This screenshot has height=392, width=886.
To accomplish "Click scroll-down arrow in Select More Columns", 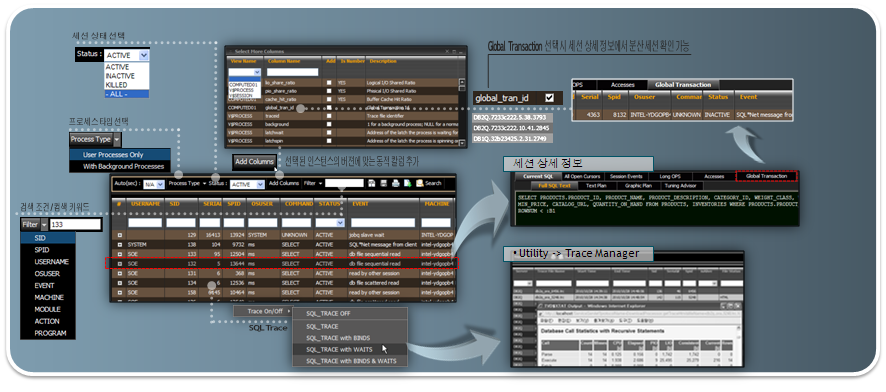I will [x=463, y=143].
